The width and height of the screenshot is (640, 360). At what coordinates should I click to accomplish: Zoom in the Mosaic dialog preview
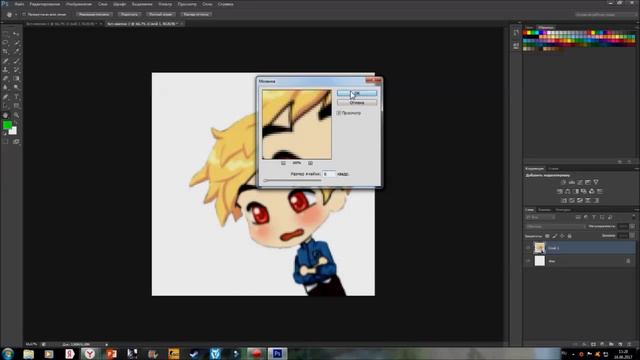pyautogui.click(x=310, y=163)
